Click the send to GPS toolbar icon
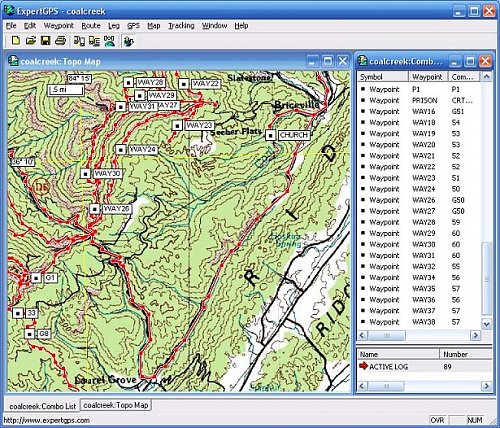This screenshot has width=500, height=428. click(x=94, y=41)
